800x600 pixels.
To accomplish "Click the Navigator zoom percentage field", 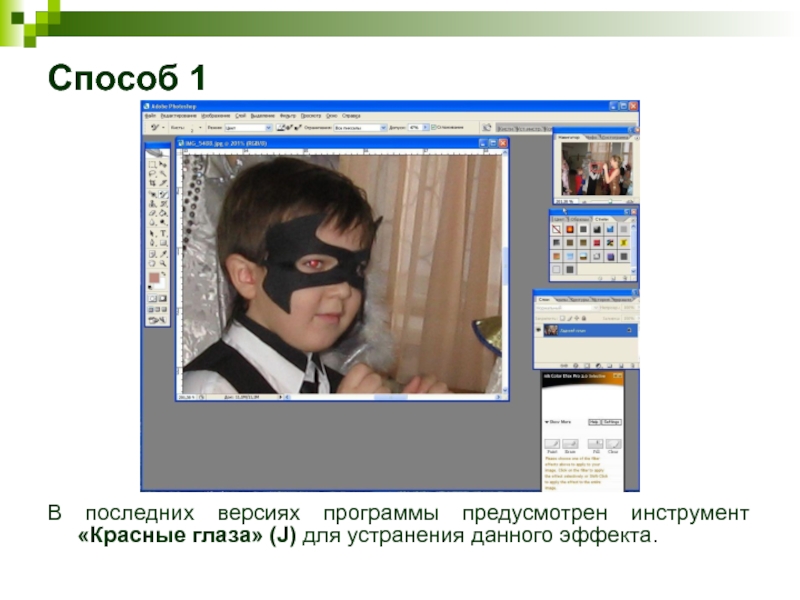I will (x=565, y=201).
